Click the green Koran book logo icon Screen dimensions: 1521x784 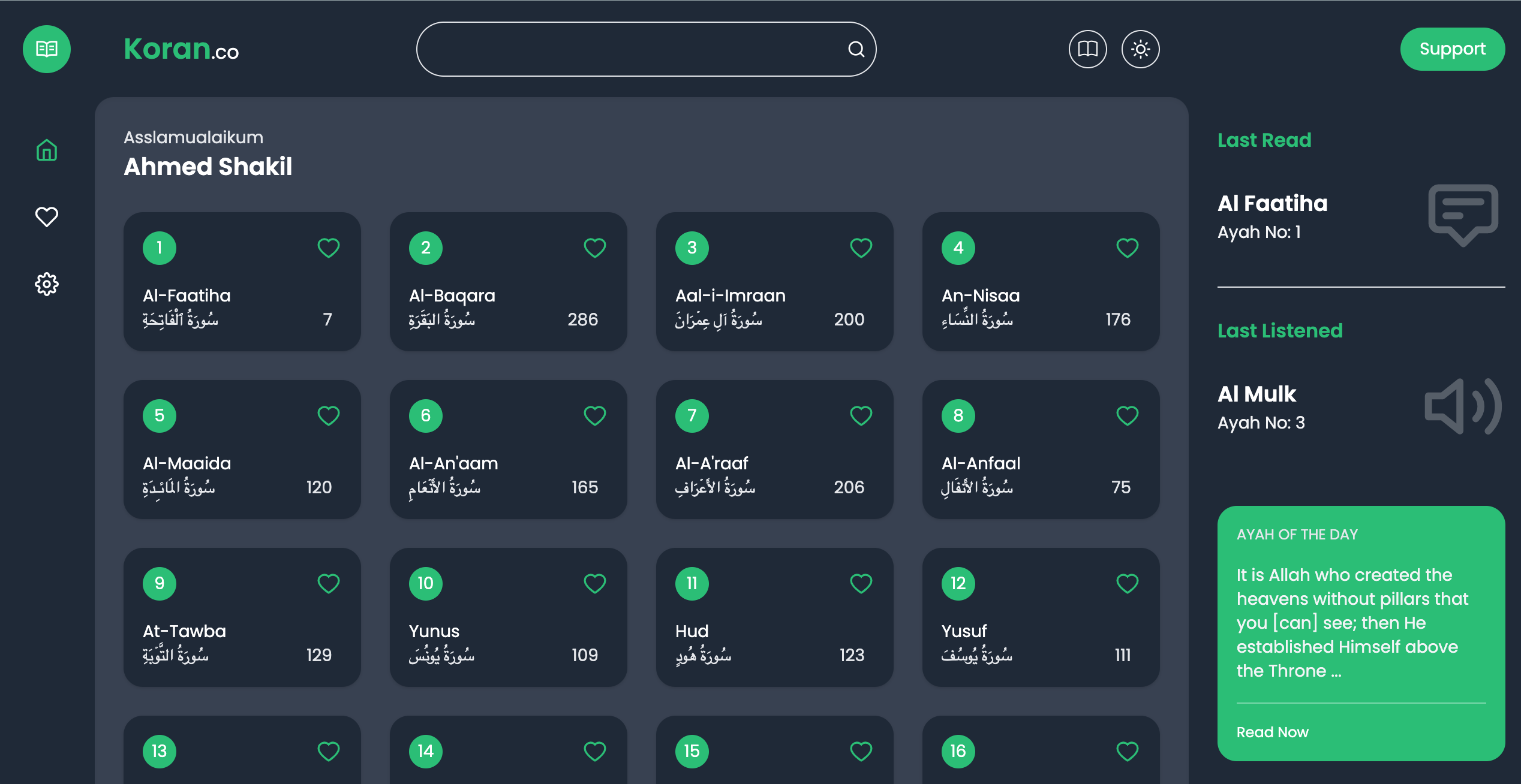coord(47,49)
